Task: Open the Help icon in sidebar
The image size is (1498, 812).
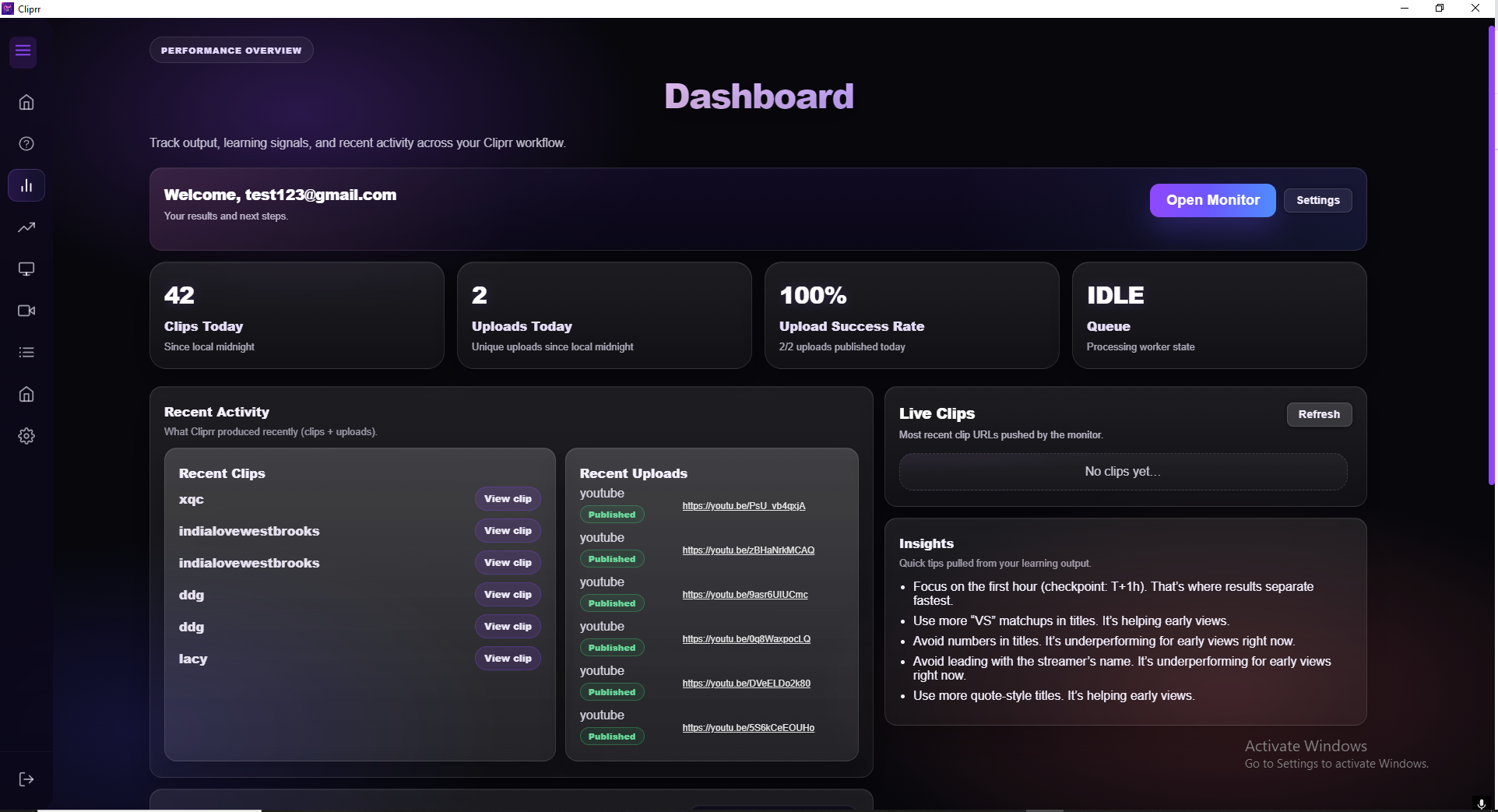Action: (26, 143)
